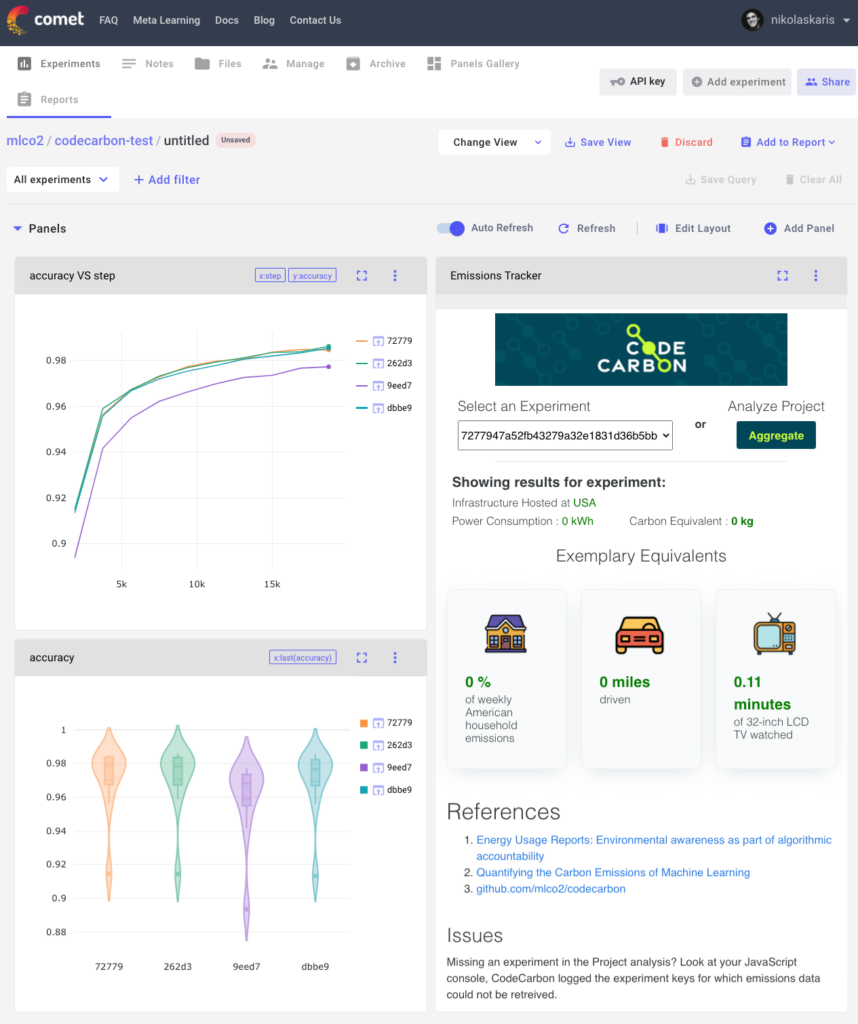The height and width of the screenshot is (1024, 858).
Task: Open Edit Layout for panels
Action: (x=693, y=228)
